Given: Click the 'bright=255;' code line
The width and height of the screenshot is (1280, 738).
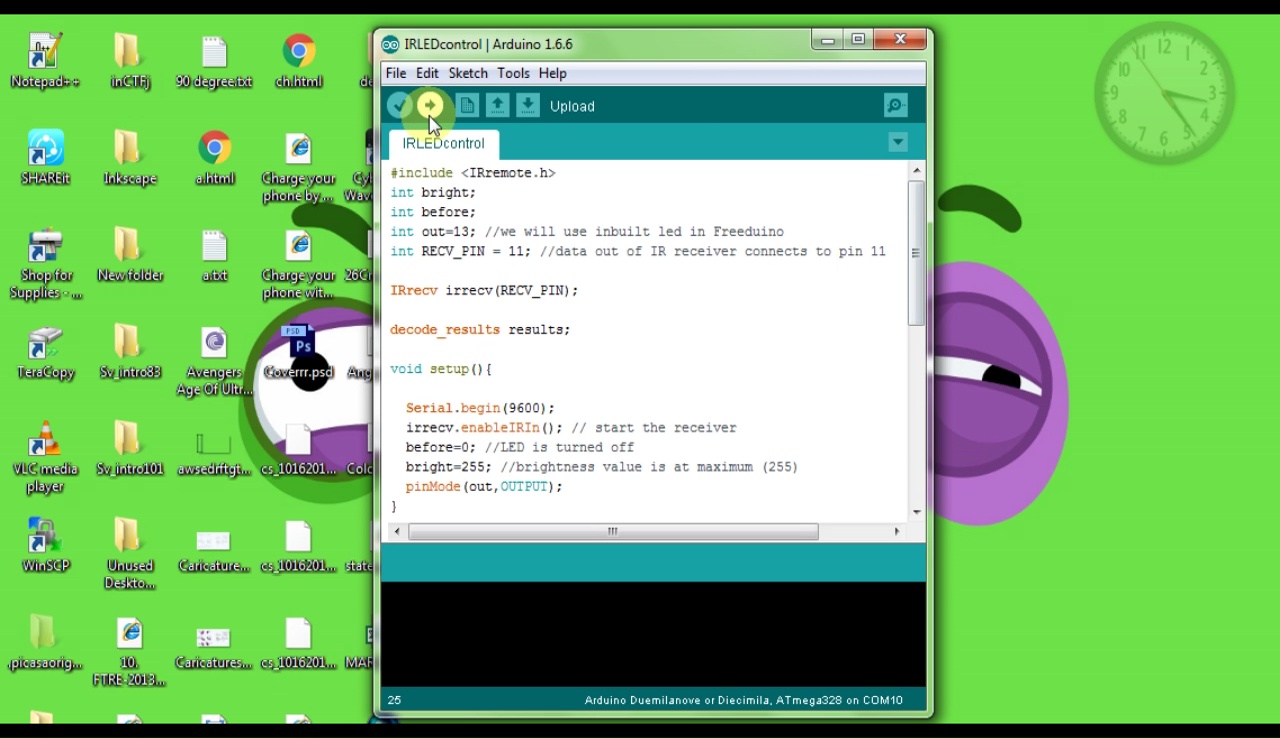Looking at the screenshot, I should (601, 467).
